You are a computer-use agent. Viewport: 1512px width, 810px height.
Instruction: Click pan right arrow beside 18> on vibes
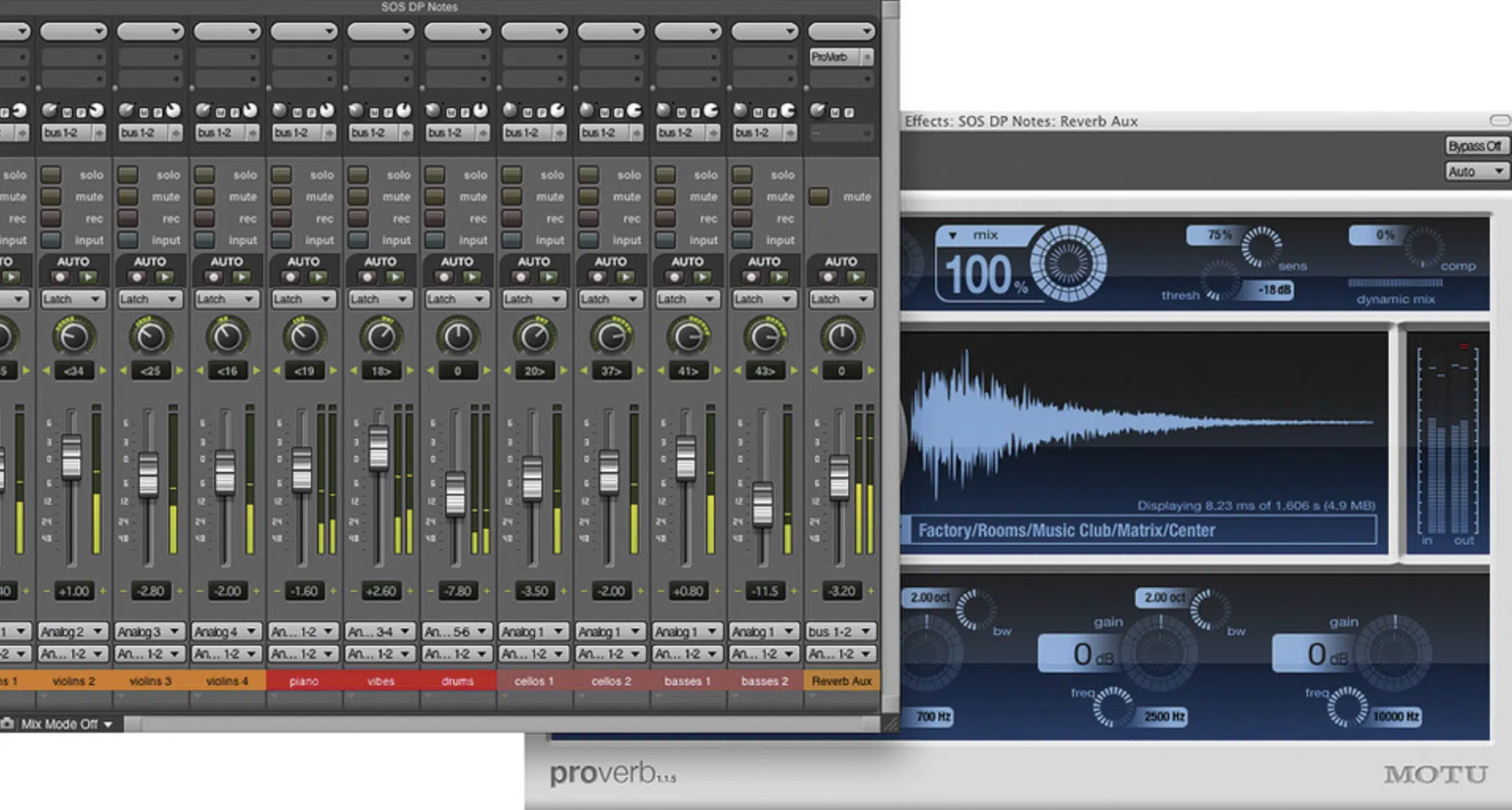click(410, 371)
